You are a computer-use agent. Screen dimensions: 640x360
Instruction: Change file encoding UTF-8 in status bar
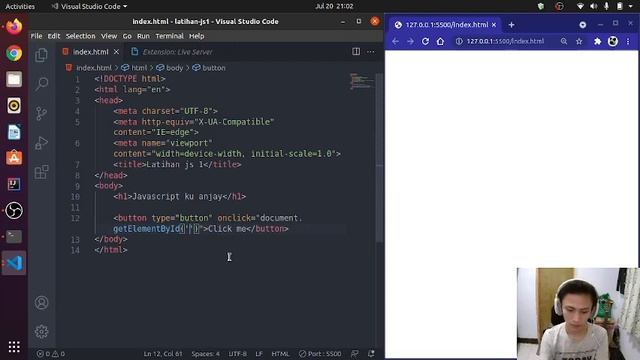pos(238,353)
